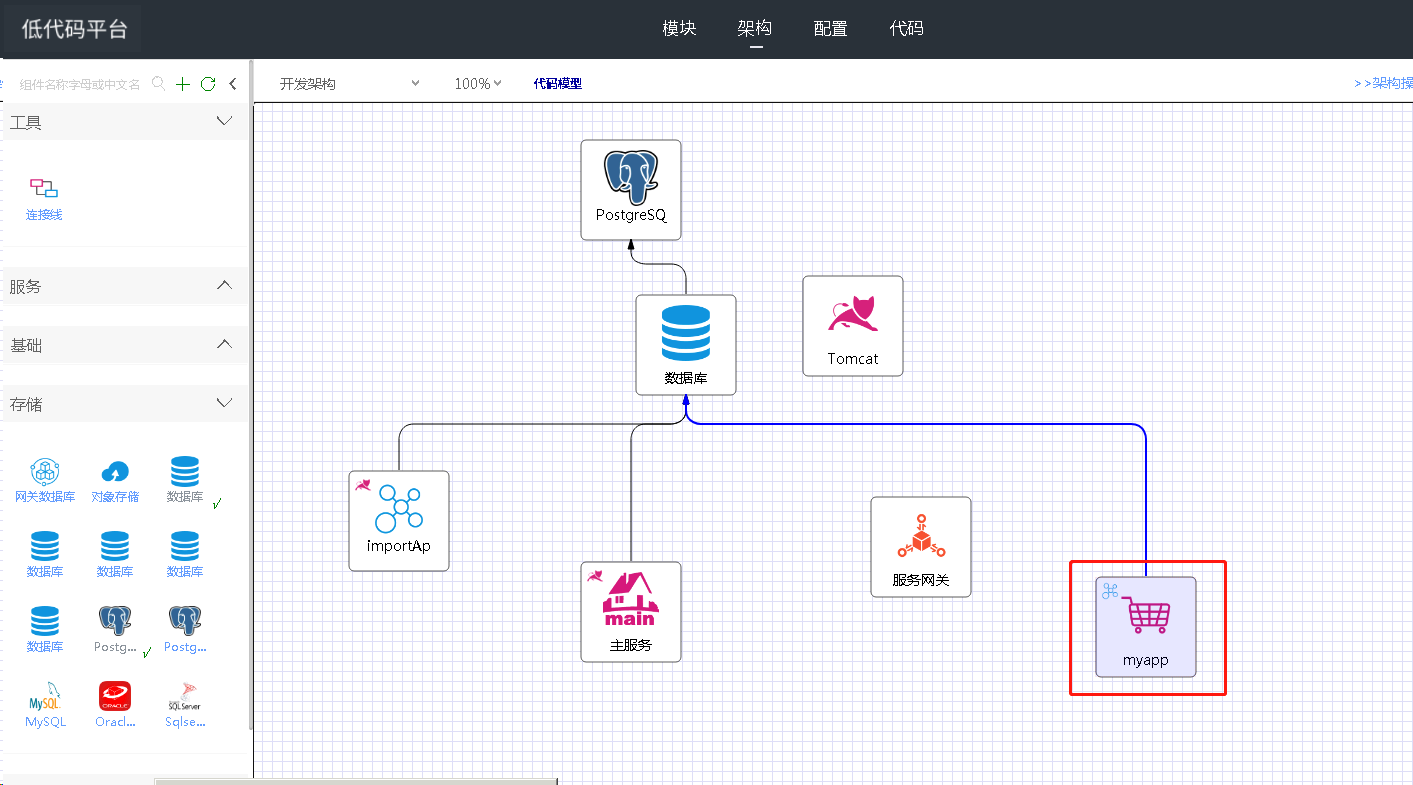Choose the MySQL component in palette
Screen dimensions: 1413x785
45,703
